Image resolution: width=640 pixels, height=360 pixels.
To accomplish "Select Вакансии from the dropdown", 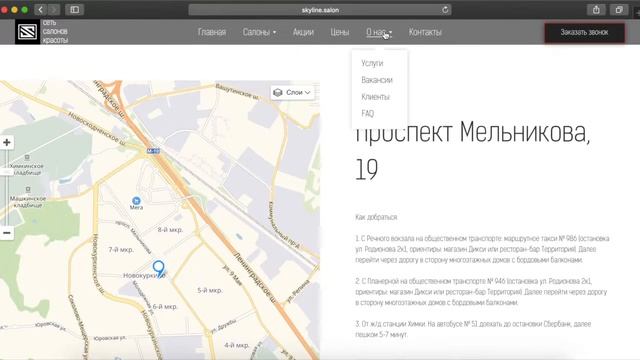I will click(x=377, y=80).
